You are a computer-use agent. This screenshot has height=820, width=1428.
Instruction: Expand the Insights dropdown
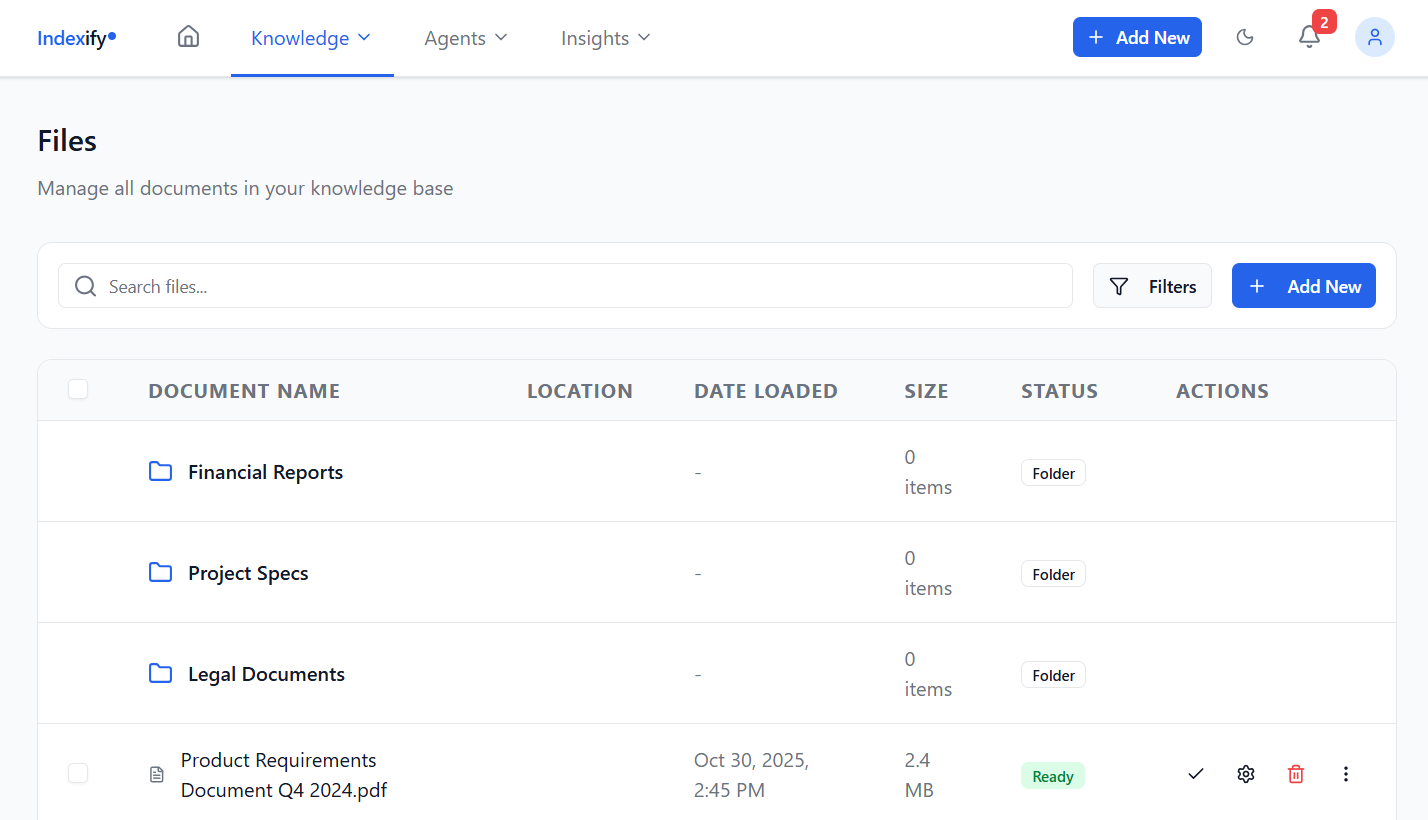point(604,37)
